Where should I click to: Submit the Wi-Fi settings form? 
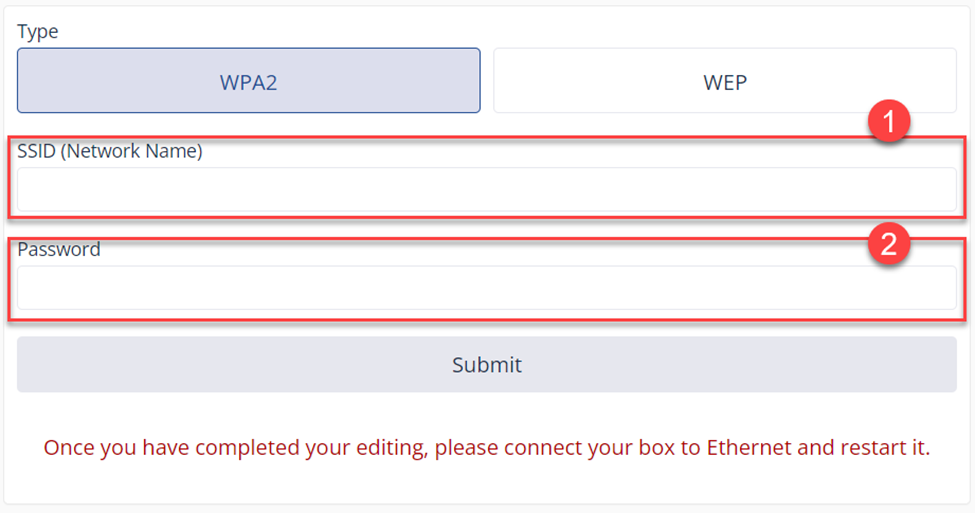click(486, 365)
